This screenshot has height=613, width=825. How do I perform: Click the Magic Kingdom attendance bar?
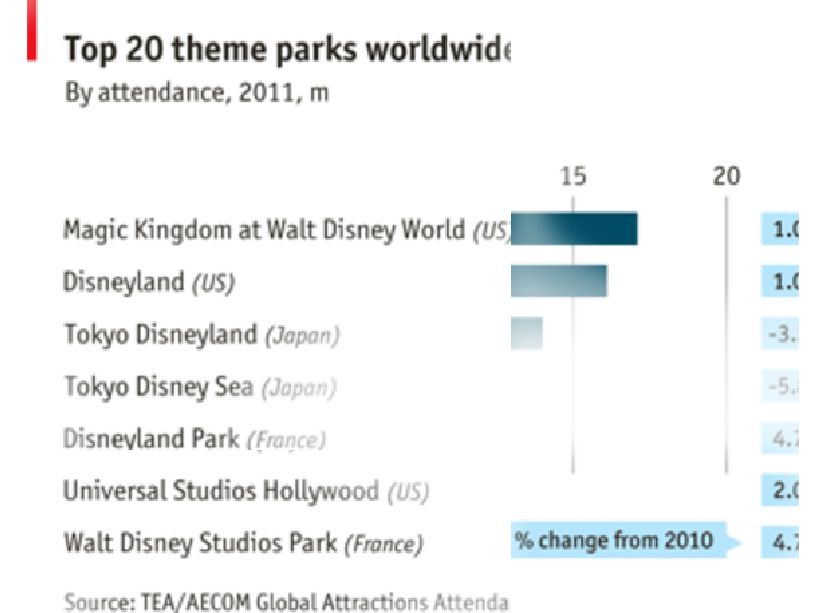point(574,229)
